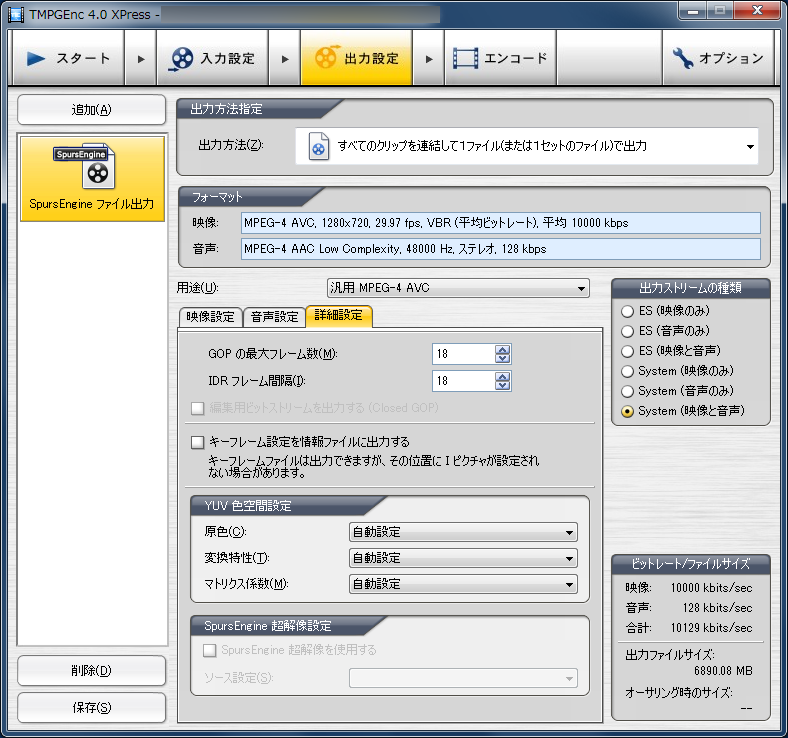Click the 映像 format field
The height and width of the screenshot is (738, 788).
(501, 223)
